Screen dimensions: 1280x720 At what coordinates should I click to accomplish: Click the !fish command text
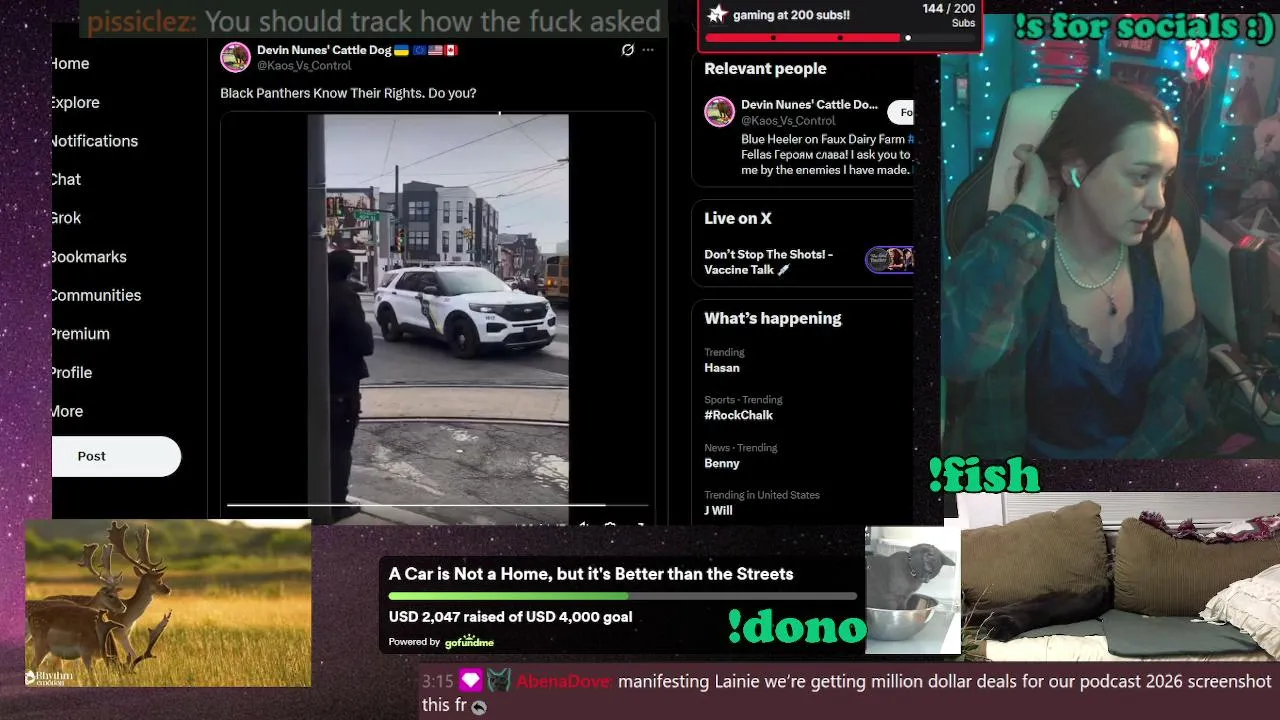985,476
